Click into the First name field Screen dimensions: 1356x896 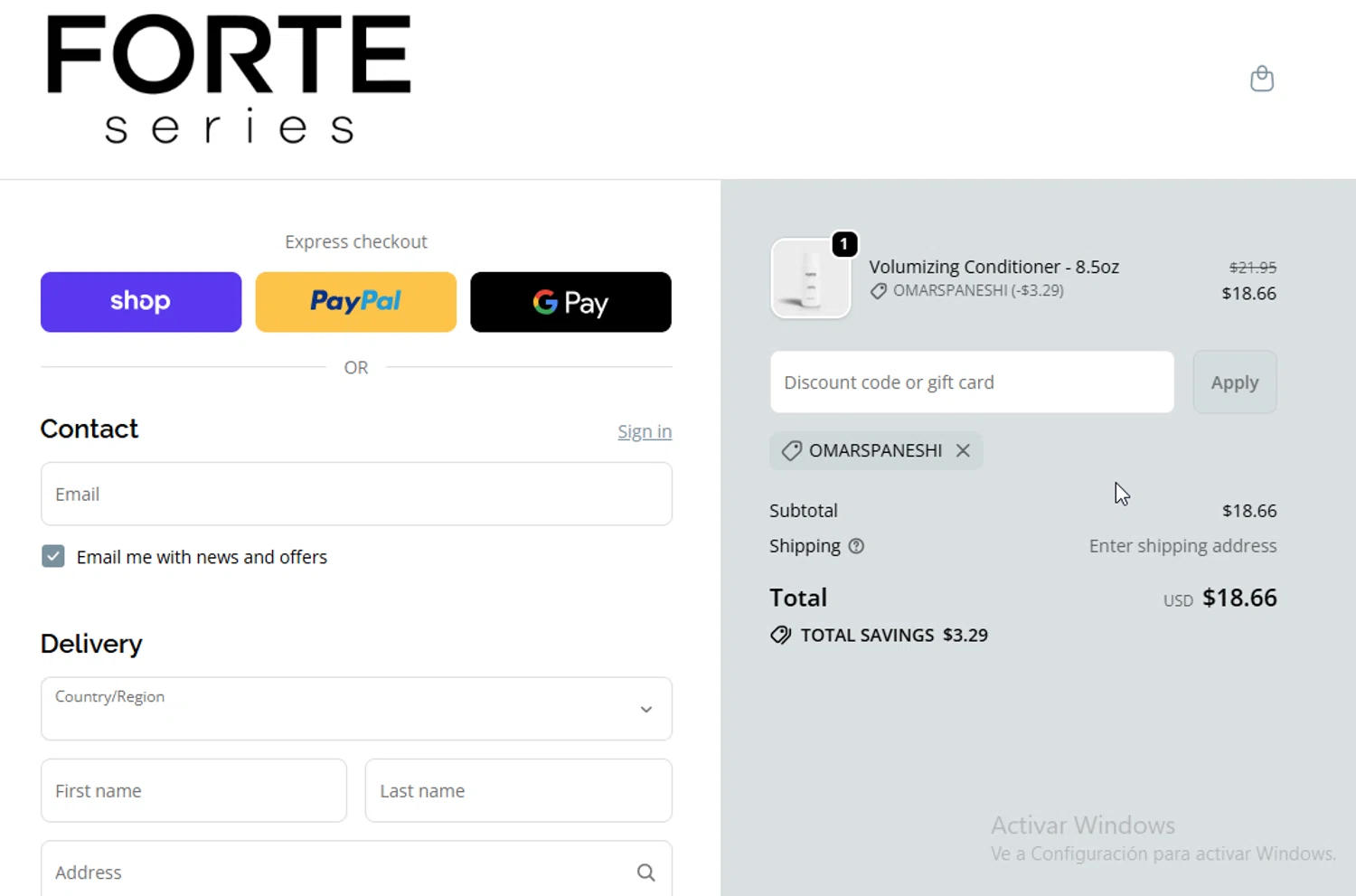click(x=193, y=790)
